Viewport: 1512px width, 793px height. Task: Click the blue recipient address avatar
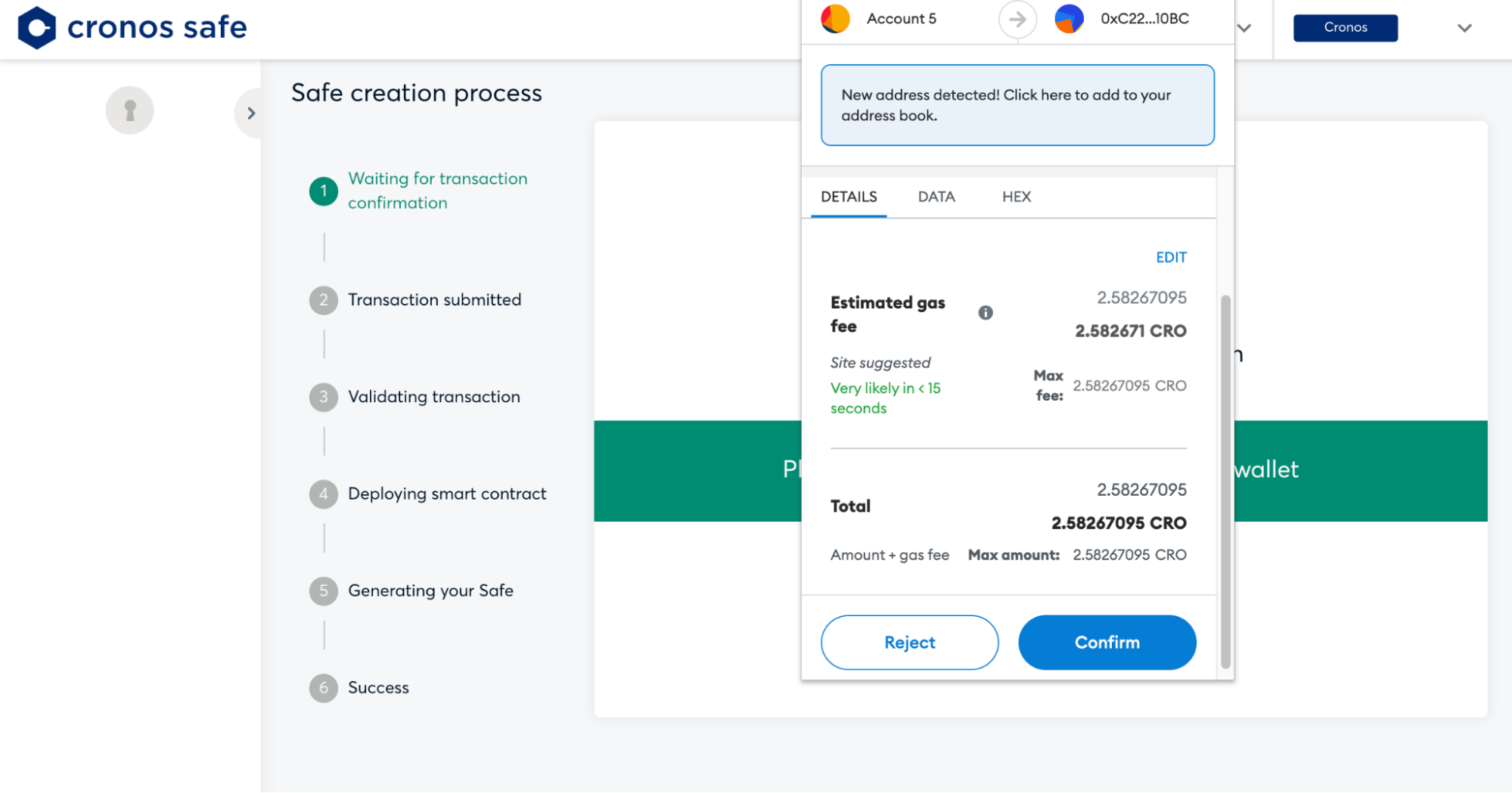click(1069, 19)
